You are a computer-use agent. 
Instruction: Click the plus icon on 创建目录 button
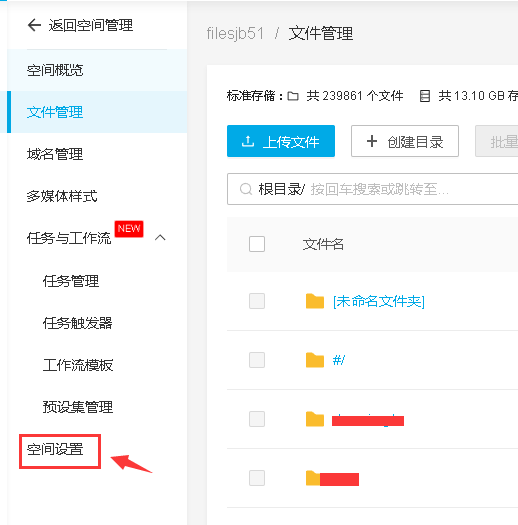(372, 141)
